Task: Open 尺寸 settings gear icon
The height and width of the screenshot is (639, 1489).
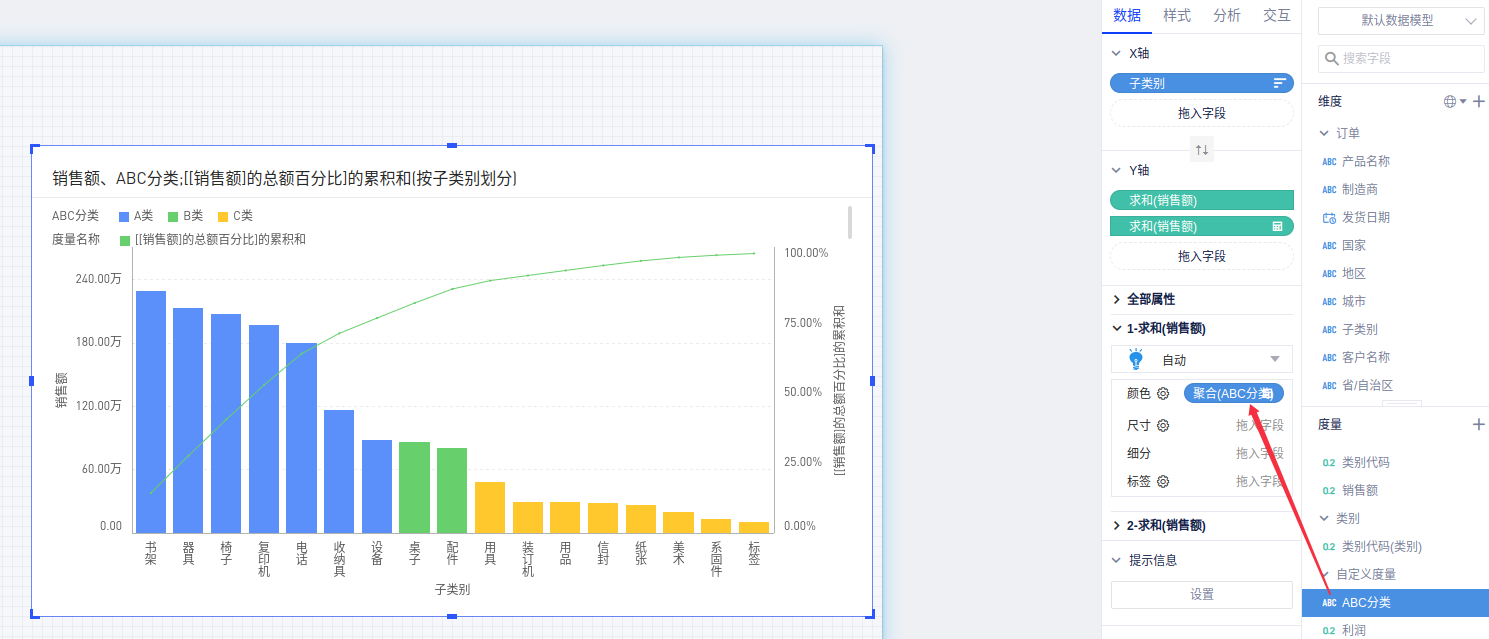Action: tap(1163, 426)
